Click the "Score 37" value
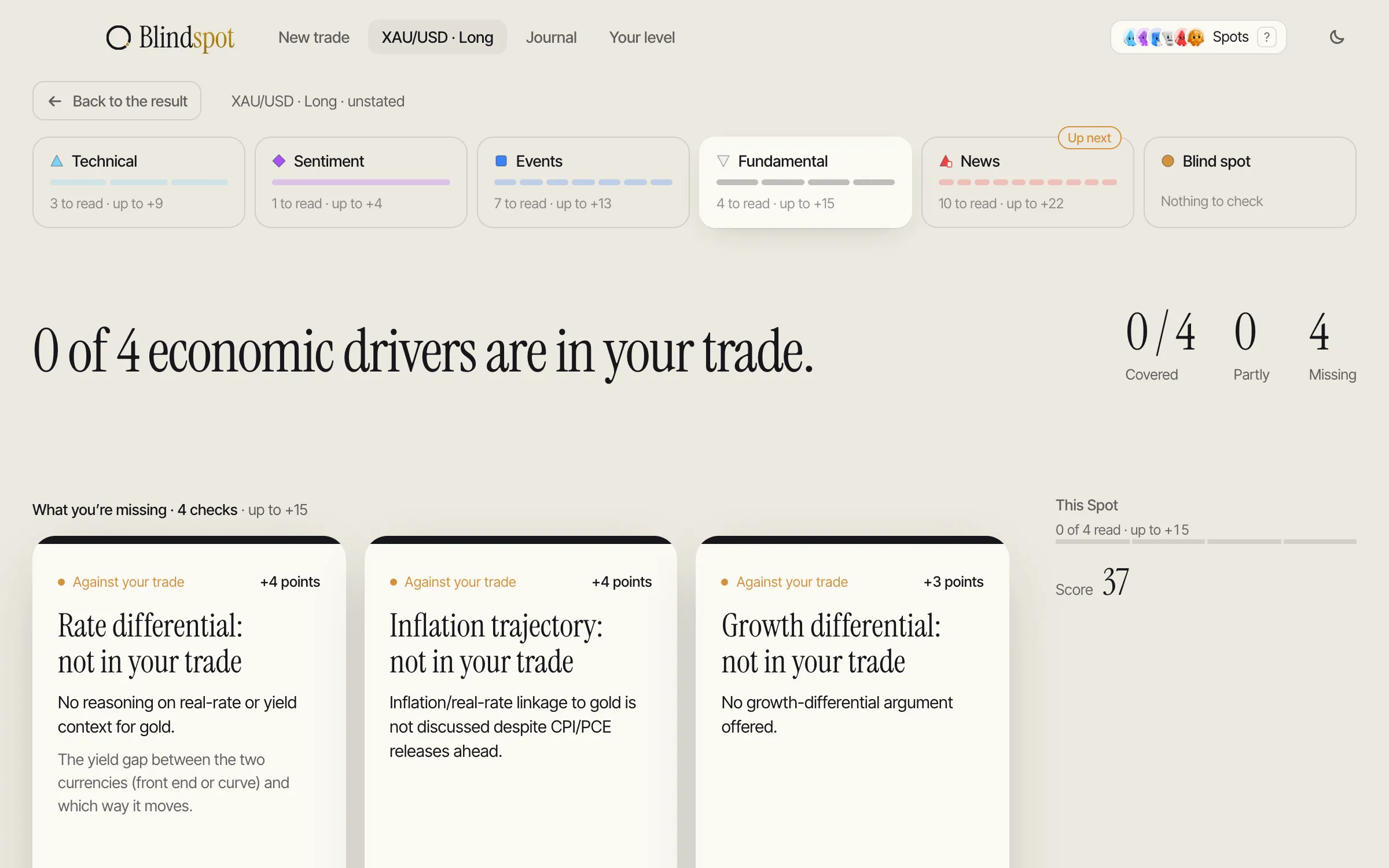Image resolution: width=1389 pixels, height=868 pixels. (x=1092, y=582)
